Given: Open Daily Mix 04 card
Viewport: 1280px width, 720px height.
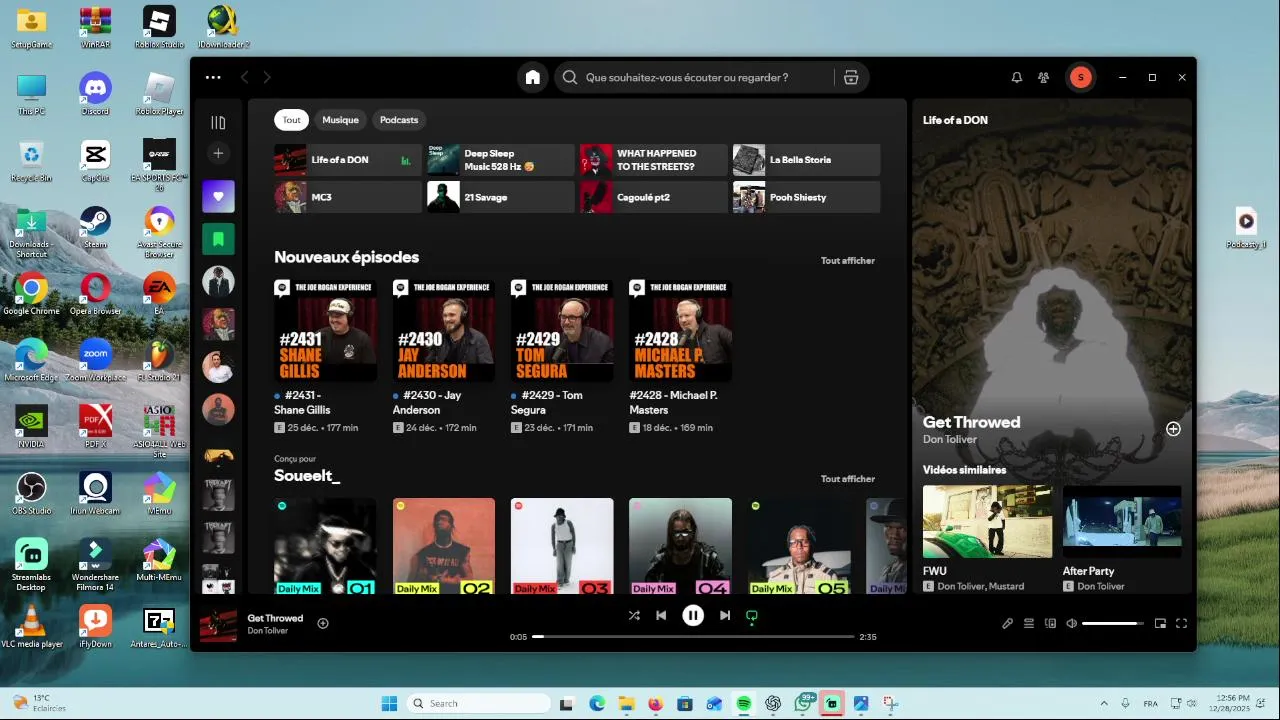Looking at the screenshot, I should coord(680,546).
